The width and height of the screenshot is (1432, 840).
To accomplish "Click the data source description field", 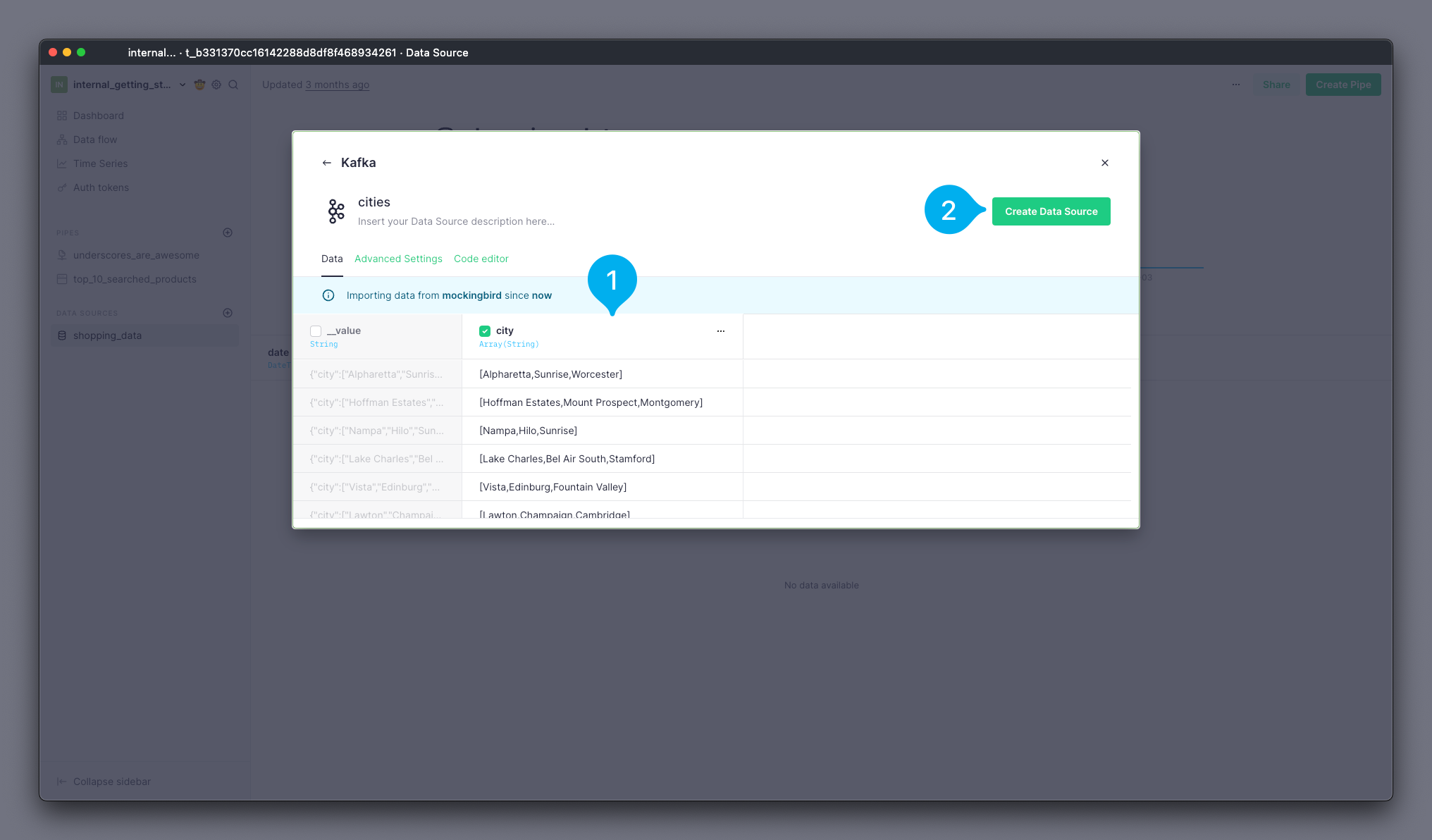I will click(x=456, y=221).
